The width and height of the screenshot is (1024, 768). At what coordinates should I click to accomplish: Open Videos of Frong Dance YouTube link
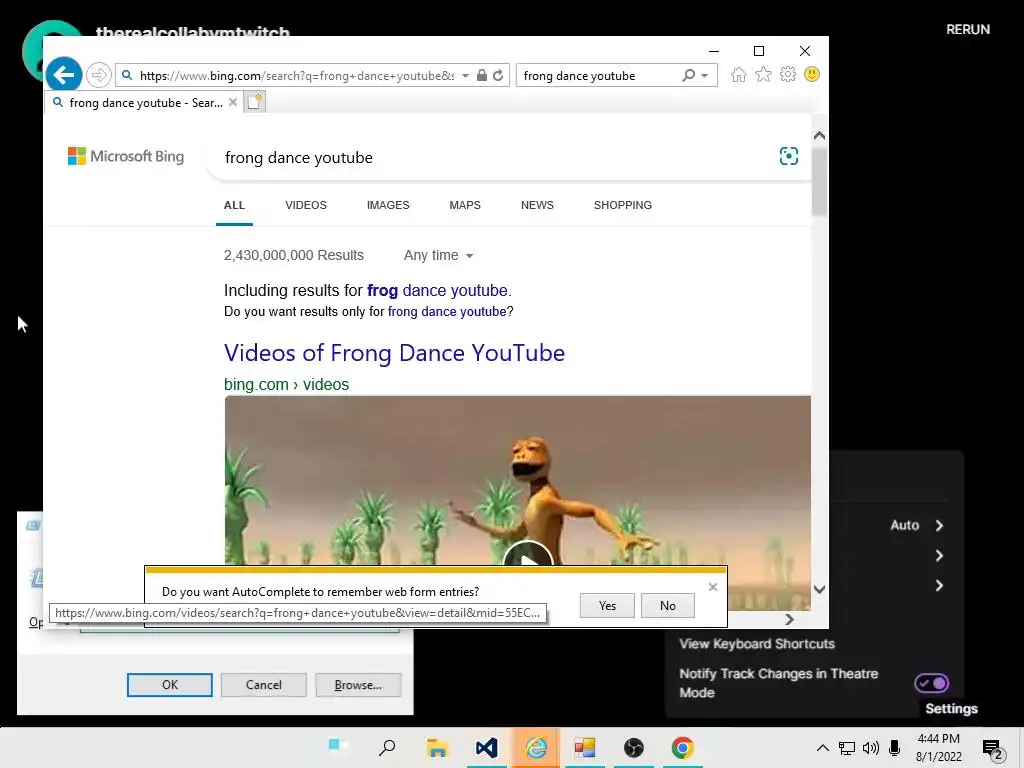pos(394,353)
